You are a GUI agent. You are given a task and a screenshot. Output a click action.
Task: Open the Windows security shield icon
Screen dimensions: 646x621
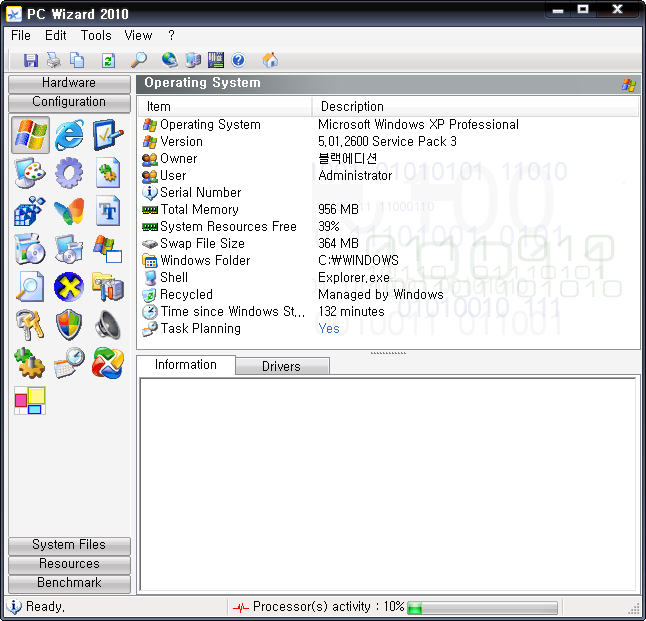point(69,325)
